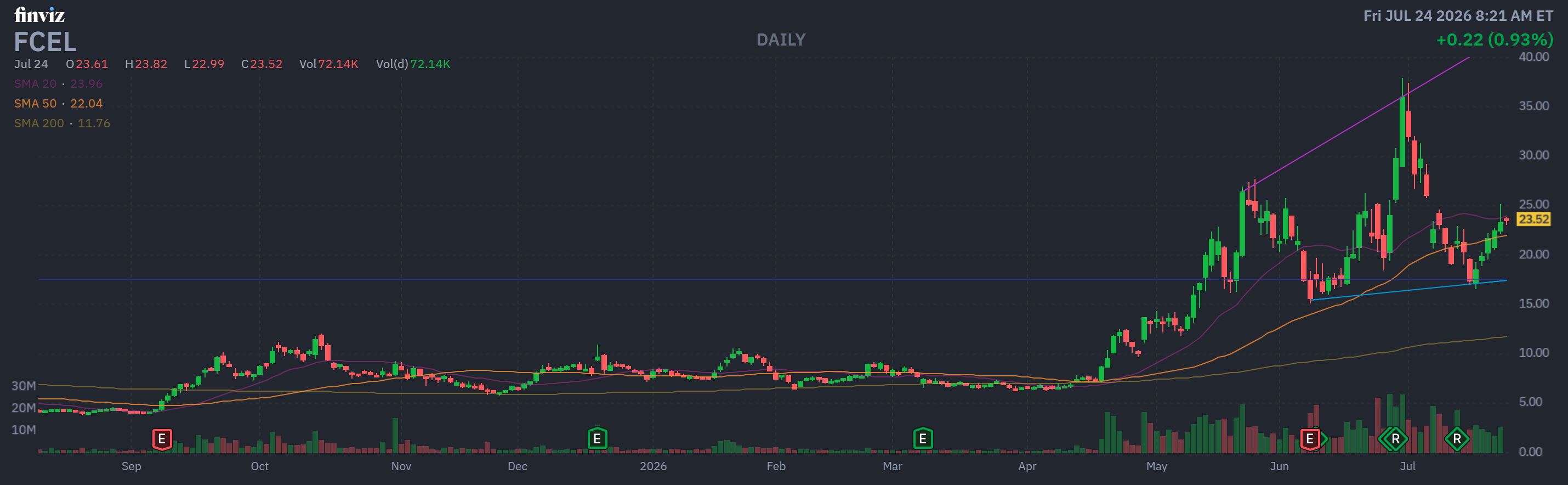The width and height of the screenshot is (1568, 485).
Task: Select the FCEL ticker symbol
Action: coord(45,42)
